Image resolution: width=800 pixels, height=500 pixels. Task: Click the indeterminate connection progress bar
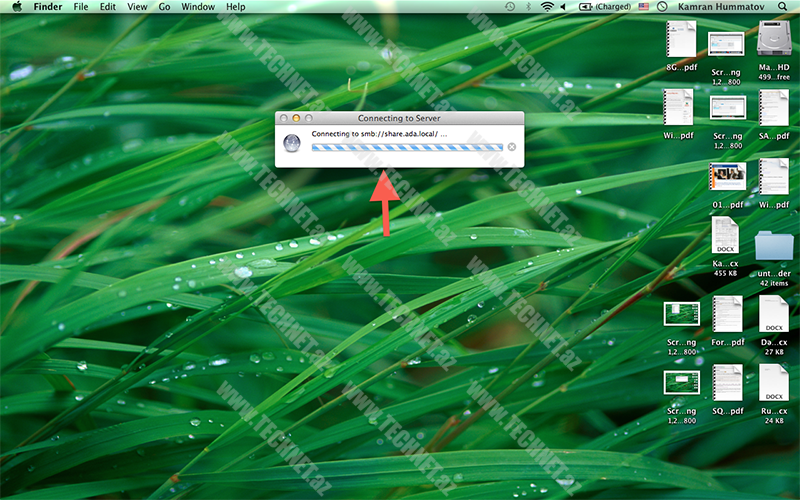tap(407, 147)
